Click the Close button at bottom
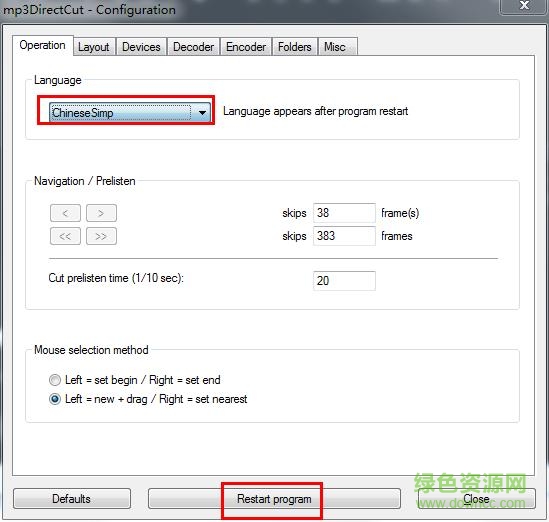Image resolution: width=549 pixels, height=522 pixels. click(x=477, y=499)
